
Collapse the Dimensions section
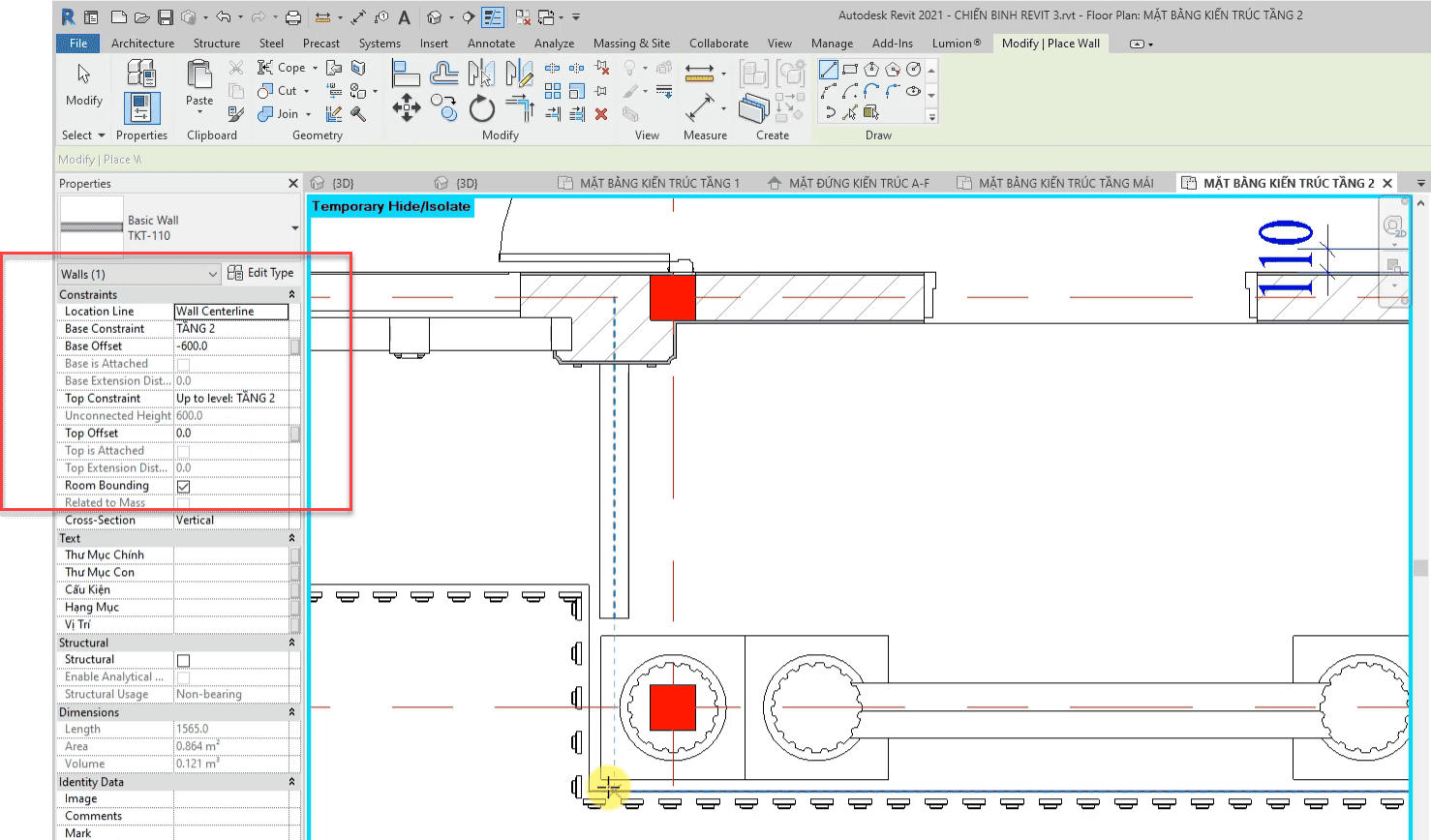coord(291,712)
